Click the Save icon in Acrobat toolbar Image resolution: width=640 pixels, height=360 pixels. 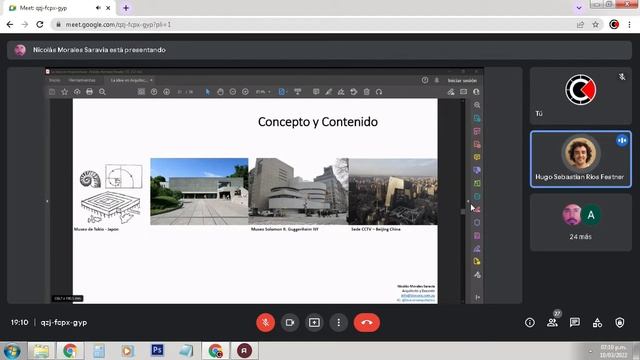pos(52,92)
